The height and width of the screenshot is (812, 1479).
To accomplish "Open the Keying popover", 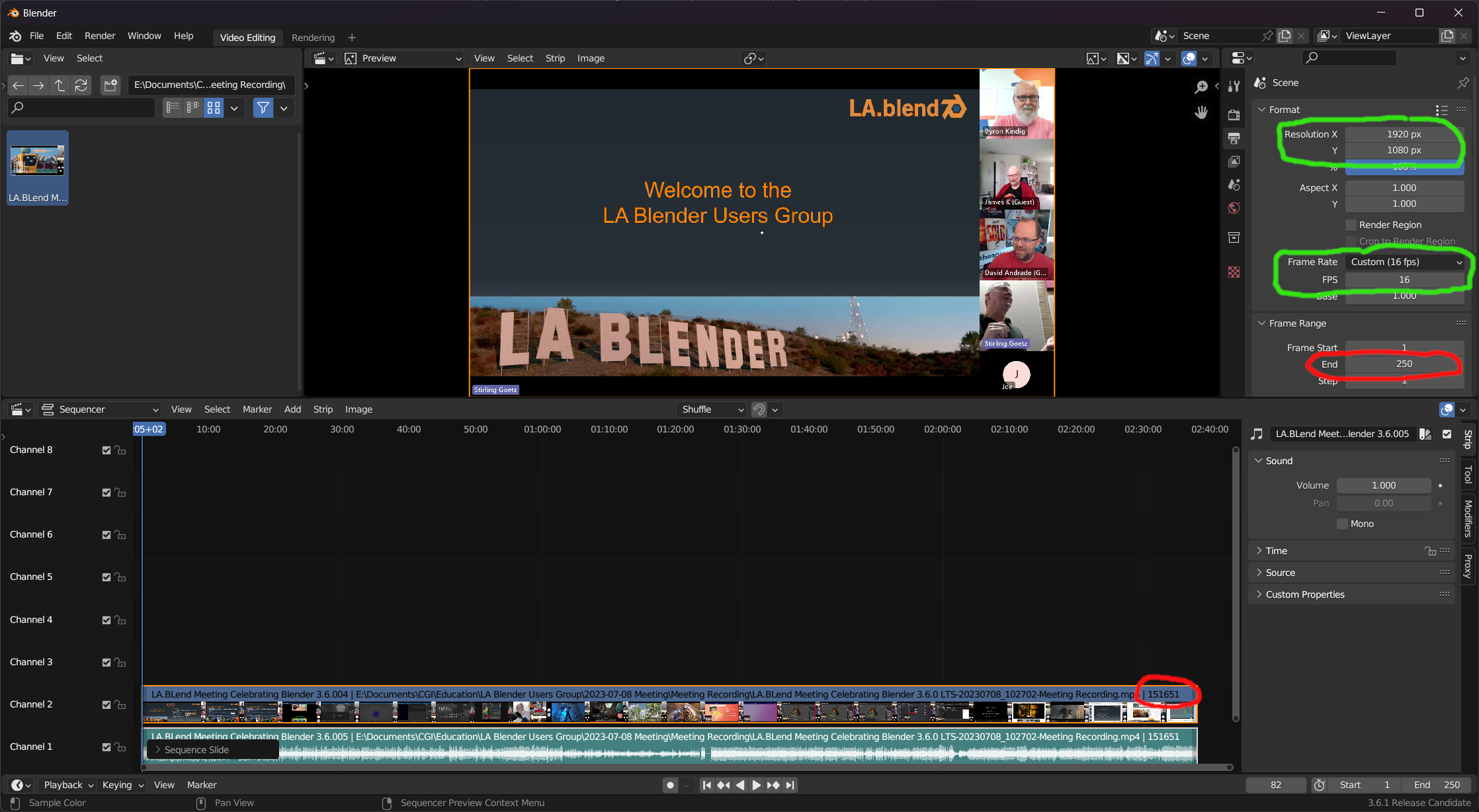I will (x=122, y=785).
